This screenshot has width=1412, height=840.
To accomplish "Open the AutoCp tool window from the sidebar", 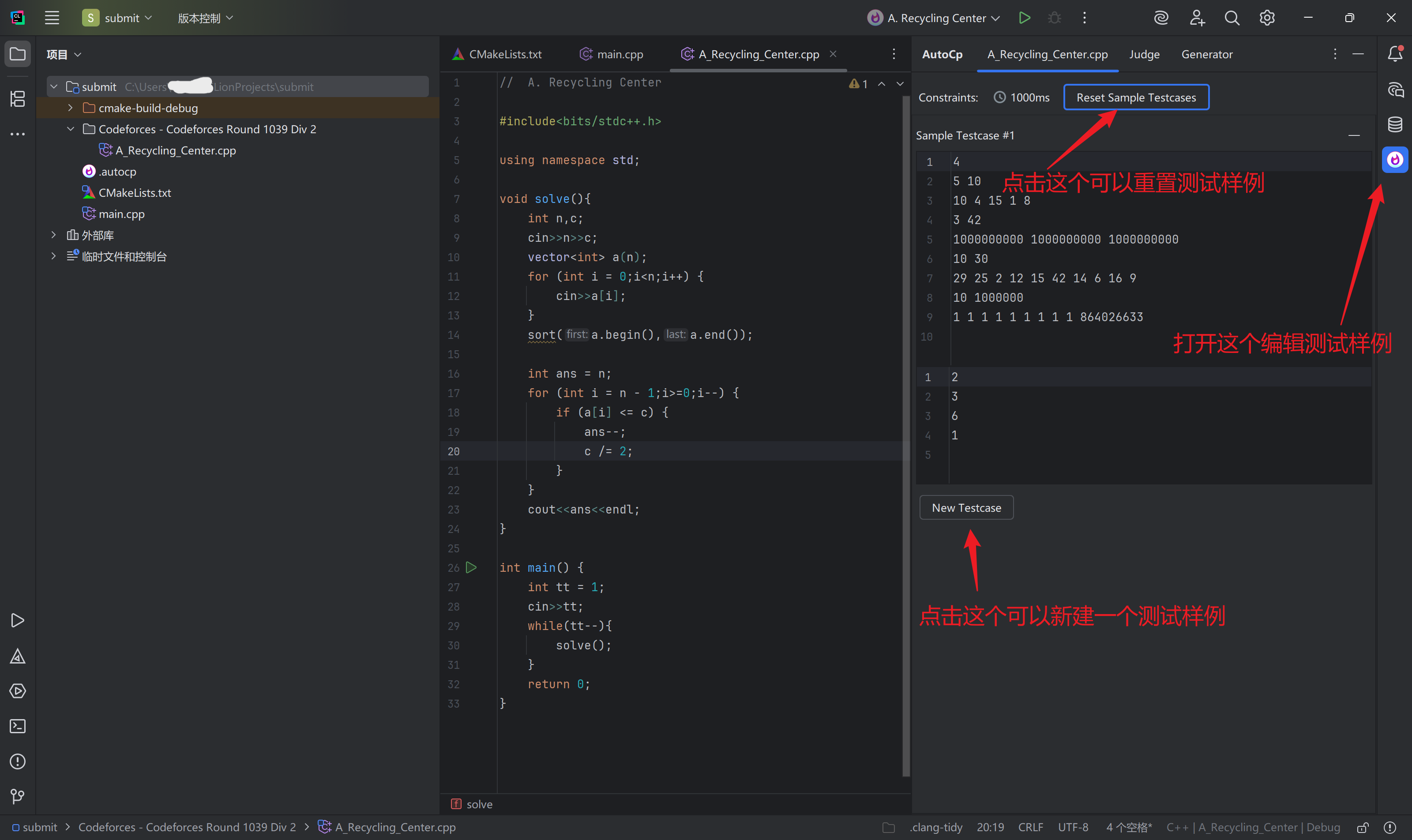I will pyautogui.click(x=1394, y=160).
